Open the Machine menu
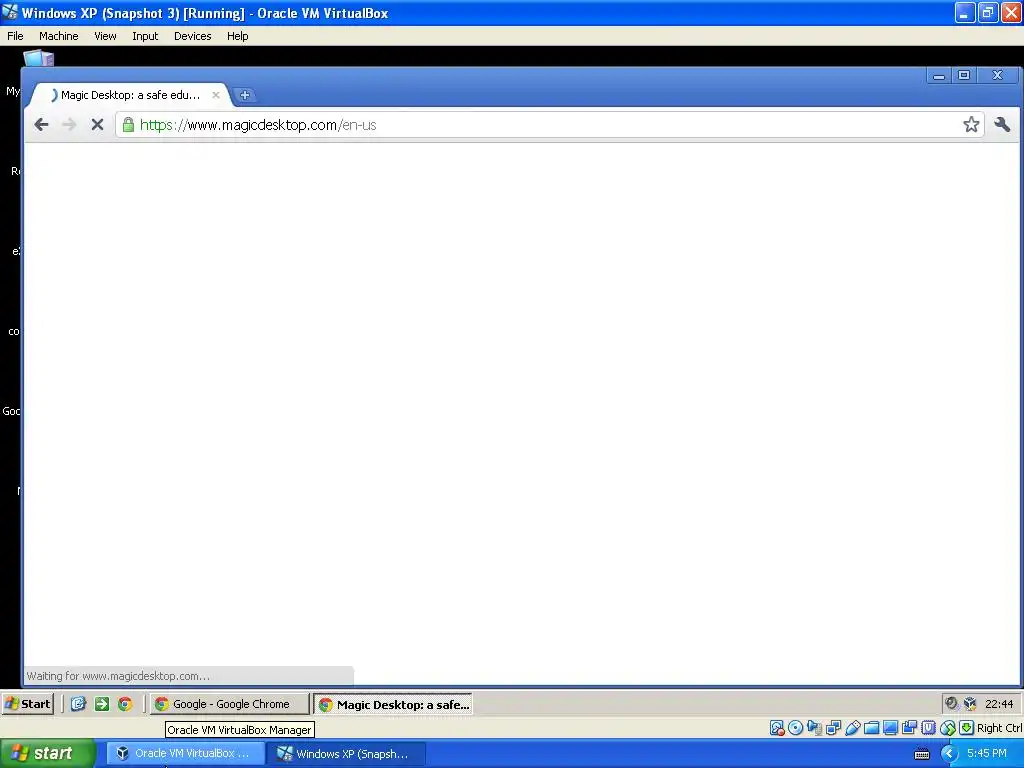The width and height of the screenshot is (1024, 768). [x=58, y=36]
